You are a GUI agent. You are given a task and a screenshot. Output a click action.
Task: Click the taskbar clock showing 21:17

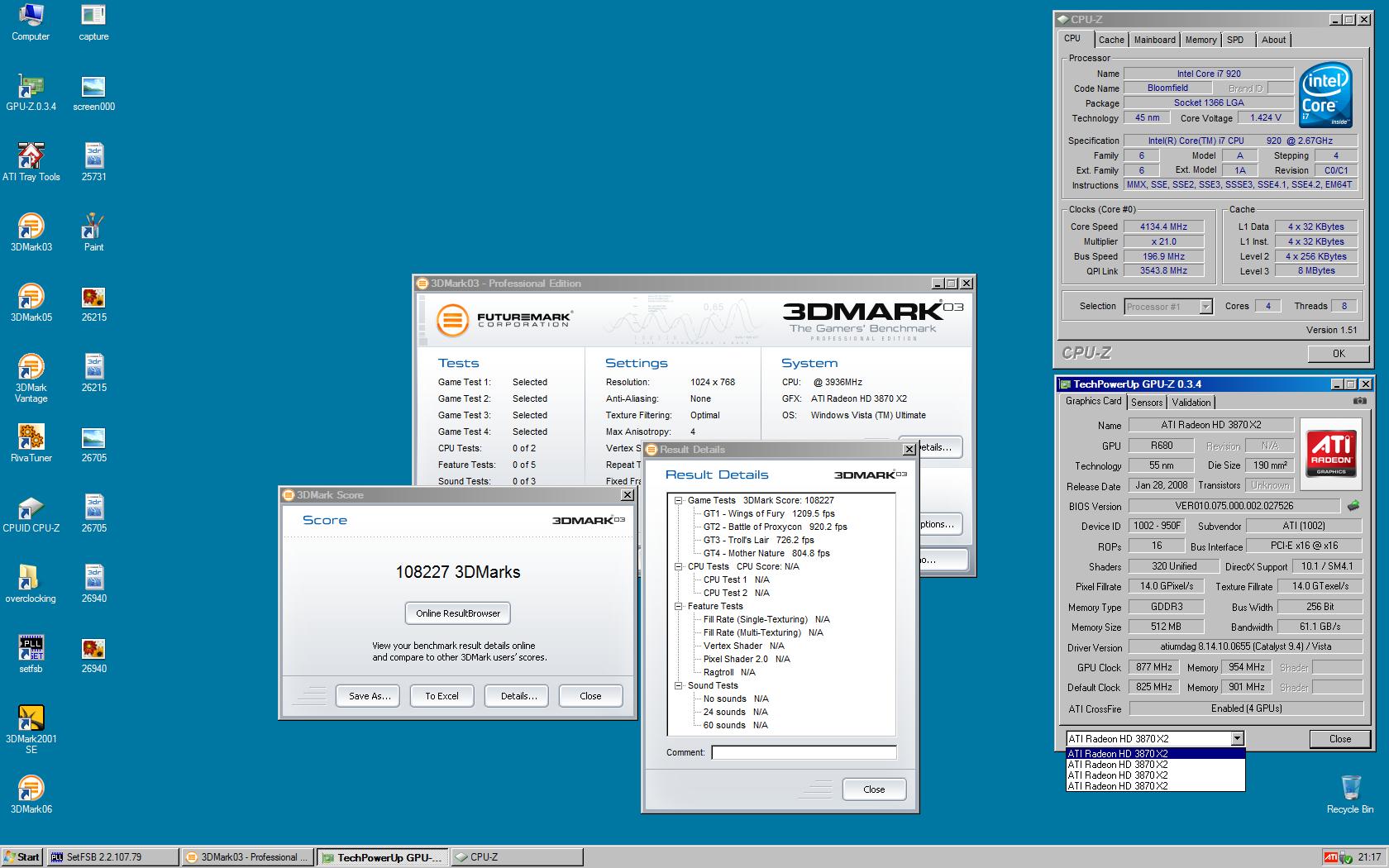coord(1369,857)
